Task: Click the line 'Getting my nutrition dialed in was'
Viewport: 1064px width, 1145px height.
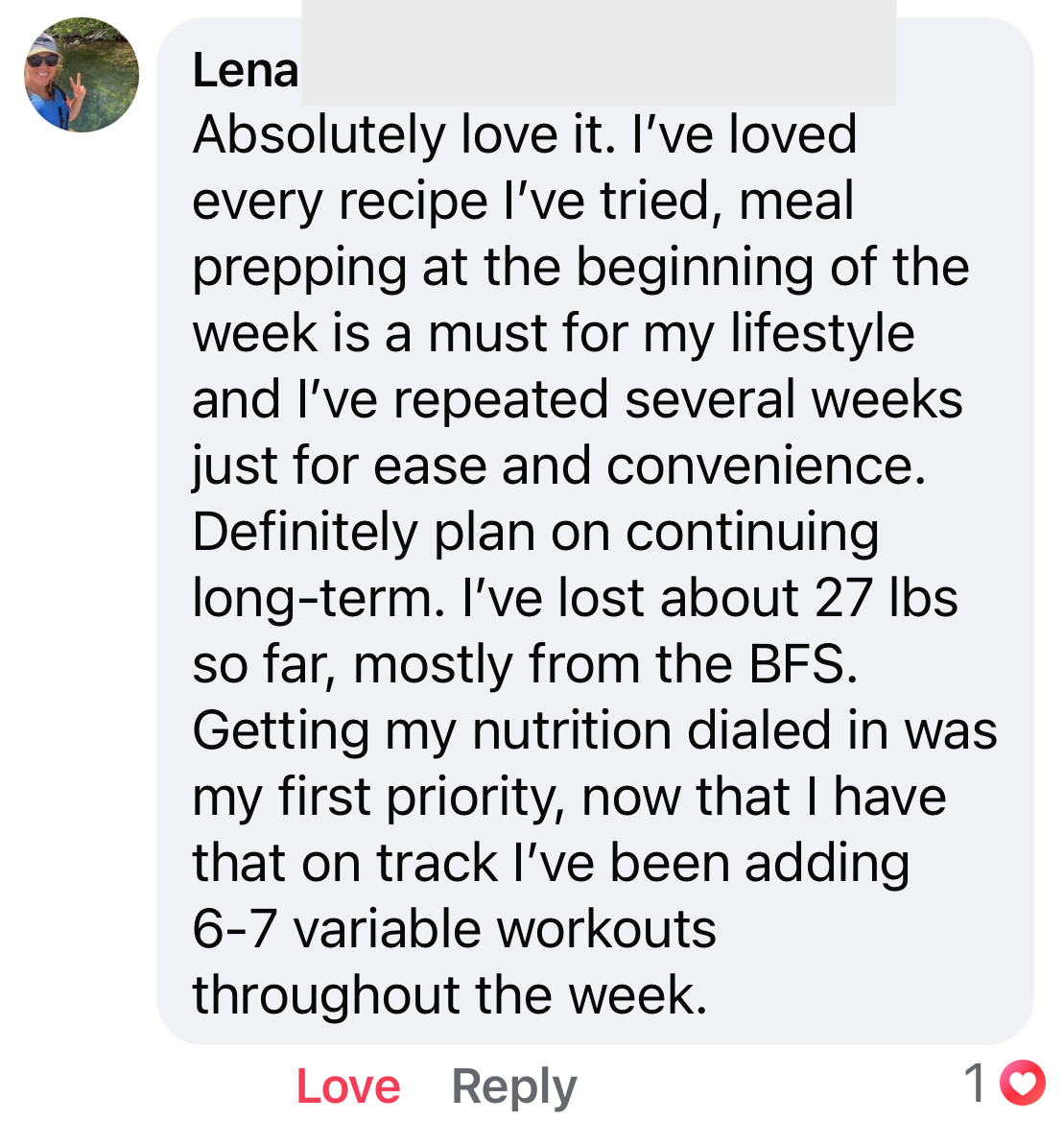Action: coord(595,731)
